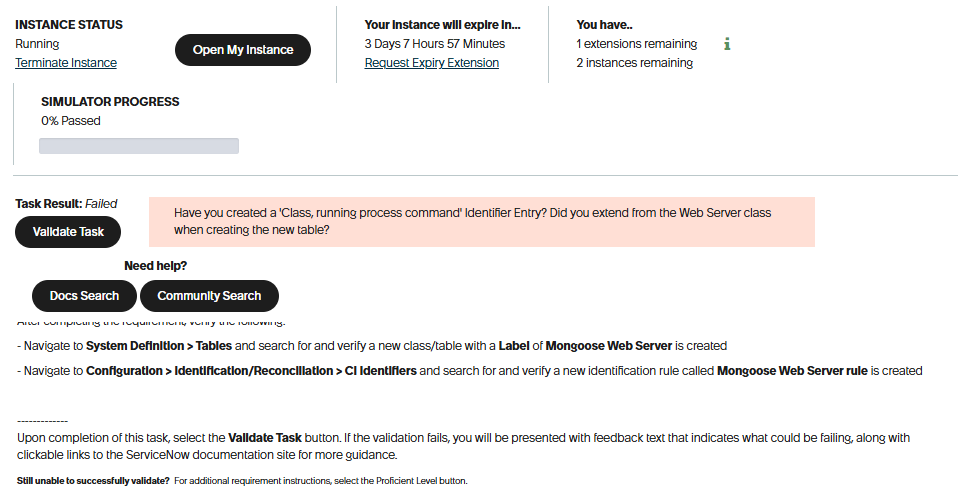This screenshot has width=958, height=498.
Task: Open Docs Search
Action: pyautogui.click(x=84, y=296)
